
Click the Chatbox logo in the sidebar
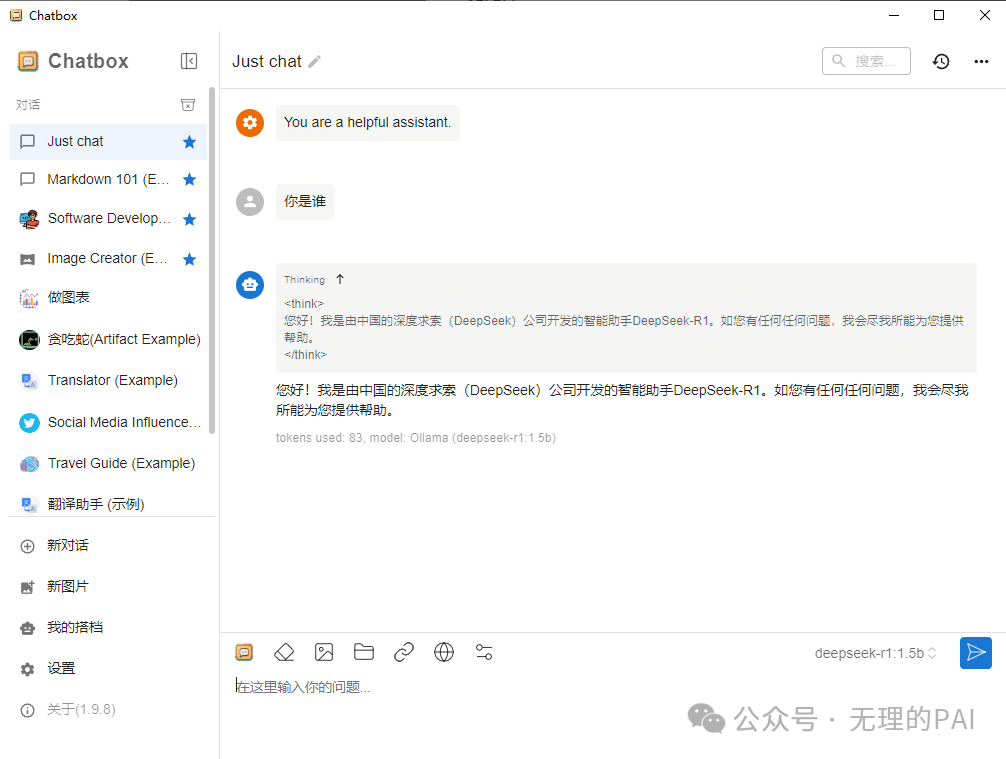[28, 61]
